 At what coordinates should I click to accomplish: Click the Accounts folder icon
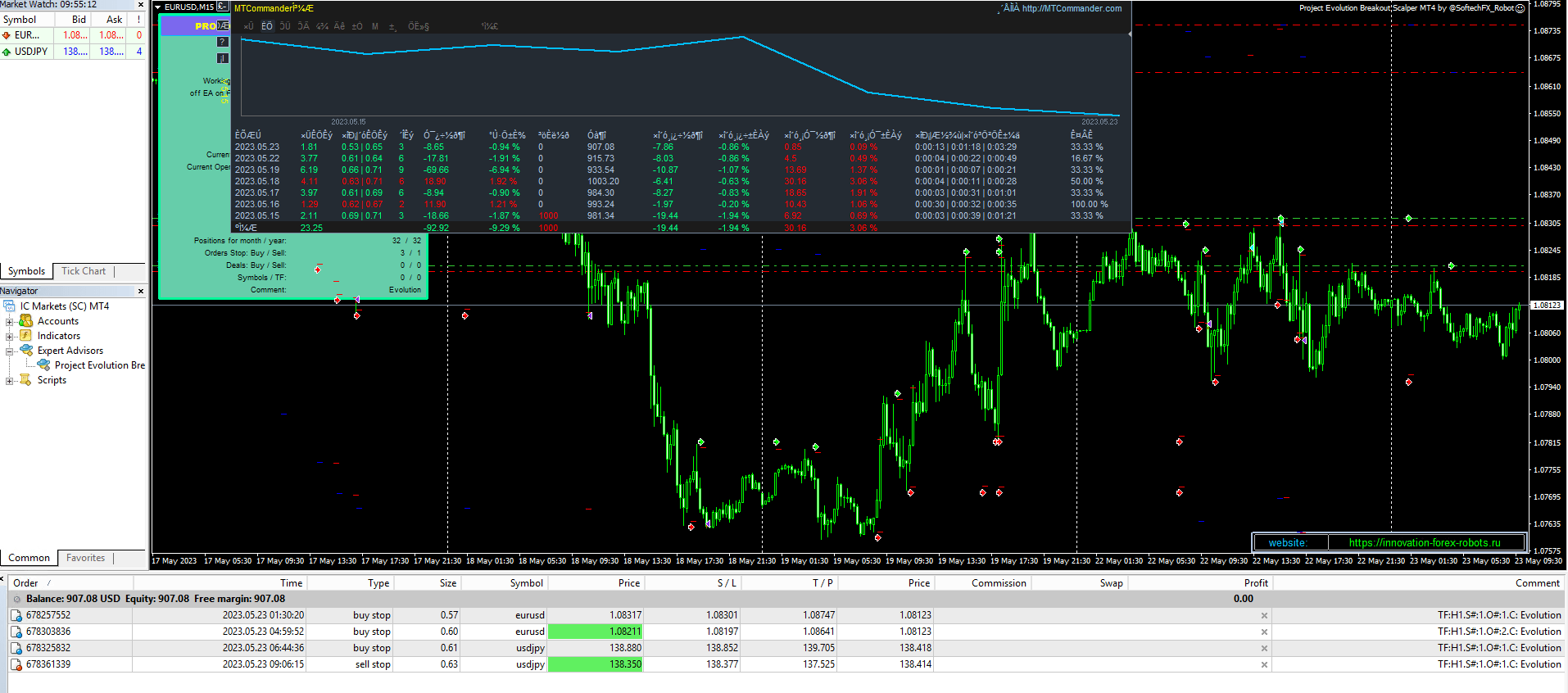[25, 321]
